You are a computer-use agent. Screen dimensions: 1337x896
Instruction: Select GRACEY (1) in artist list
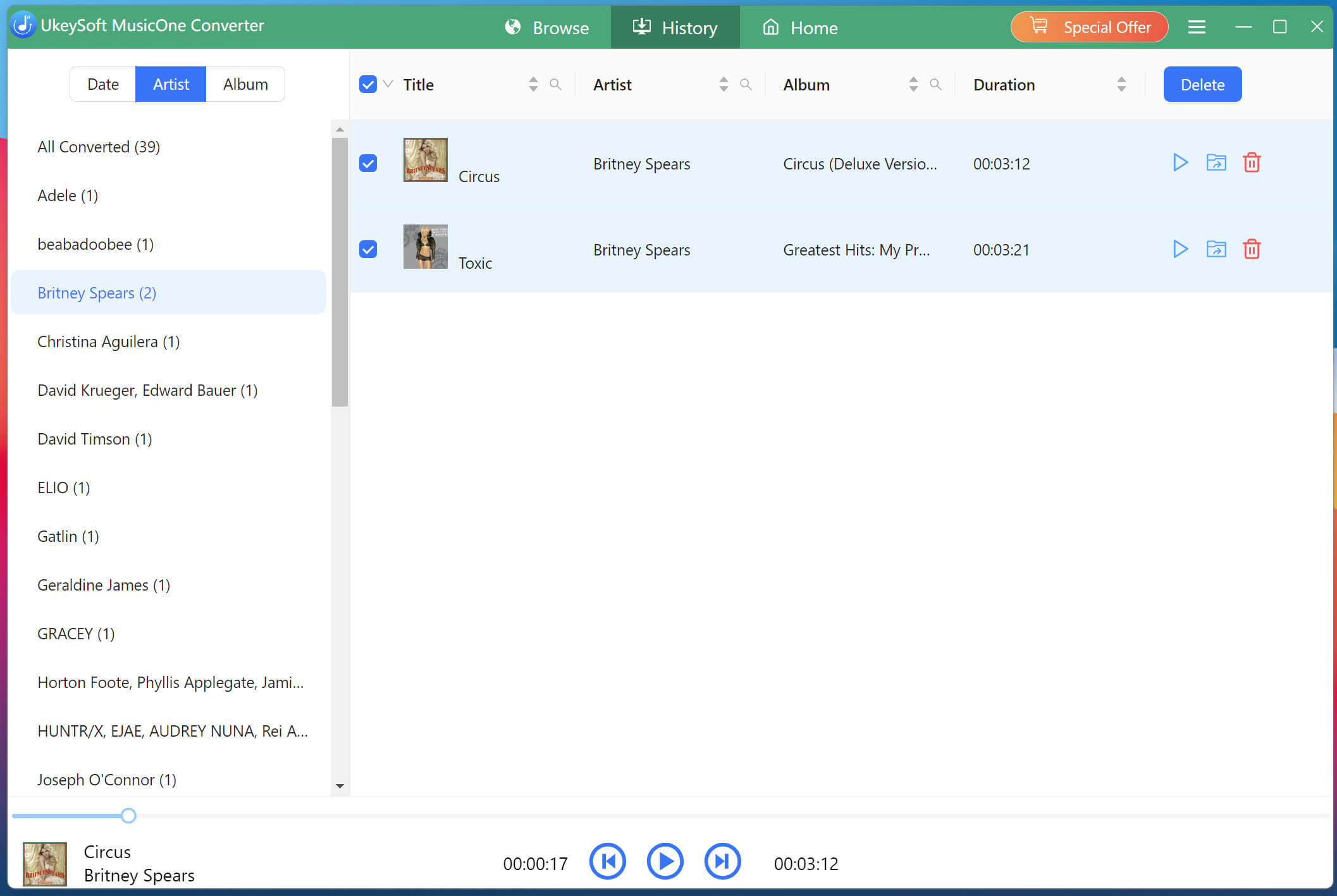[168, 634]
